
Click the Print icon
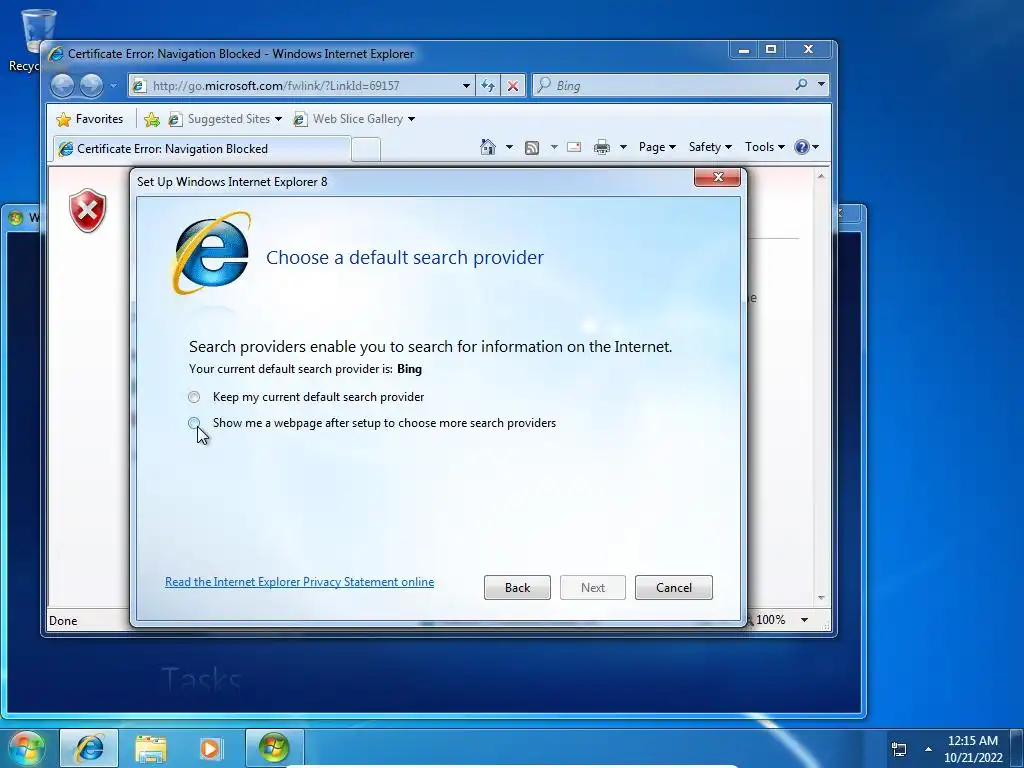(601, 147)
